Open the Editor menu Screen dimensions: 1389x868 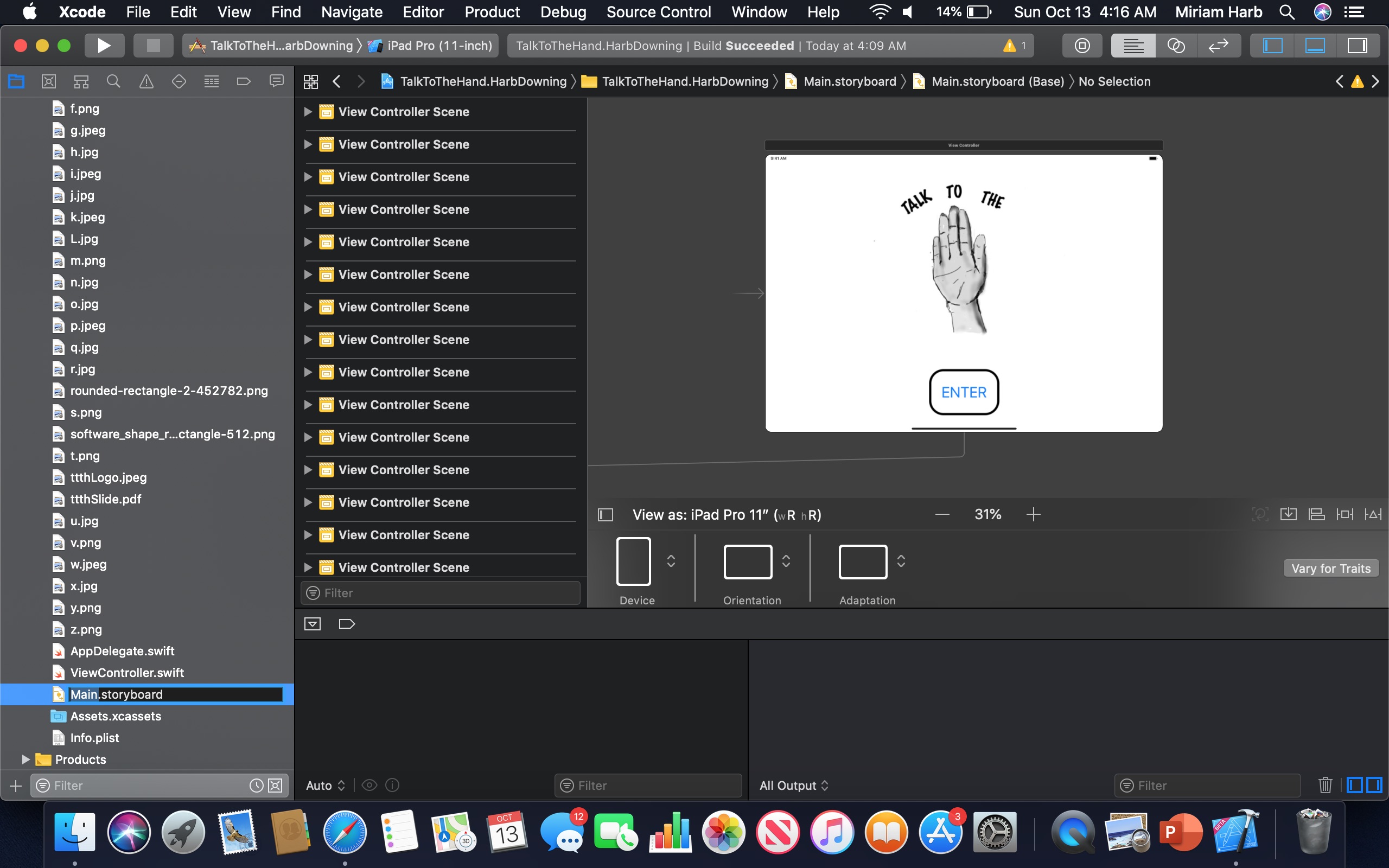(x=423, y=12)
